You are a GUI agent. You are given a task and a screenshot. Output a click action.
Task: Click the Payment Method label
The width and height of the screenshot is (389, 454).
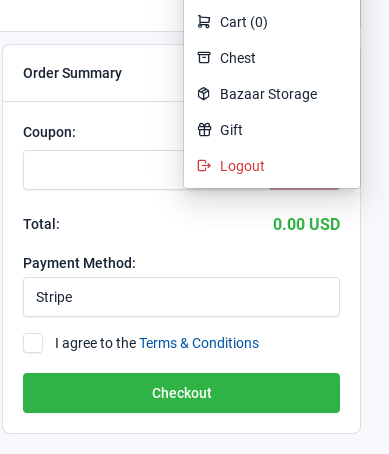79,263
